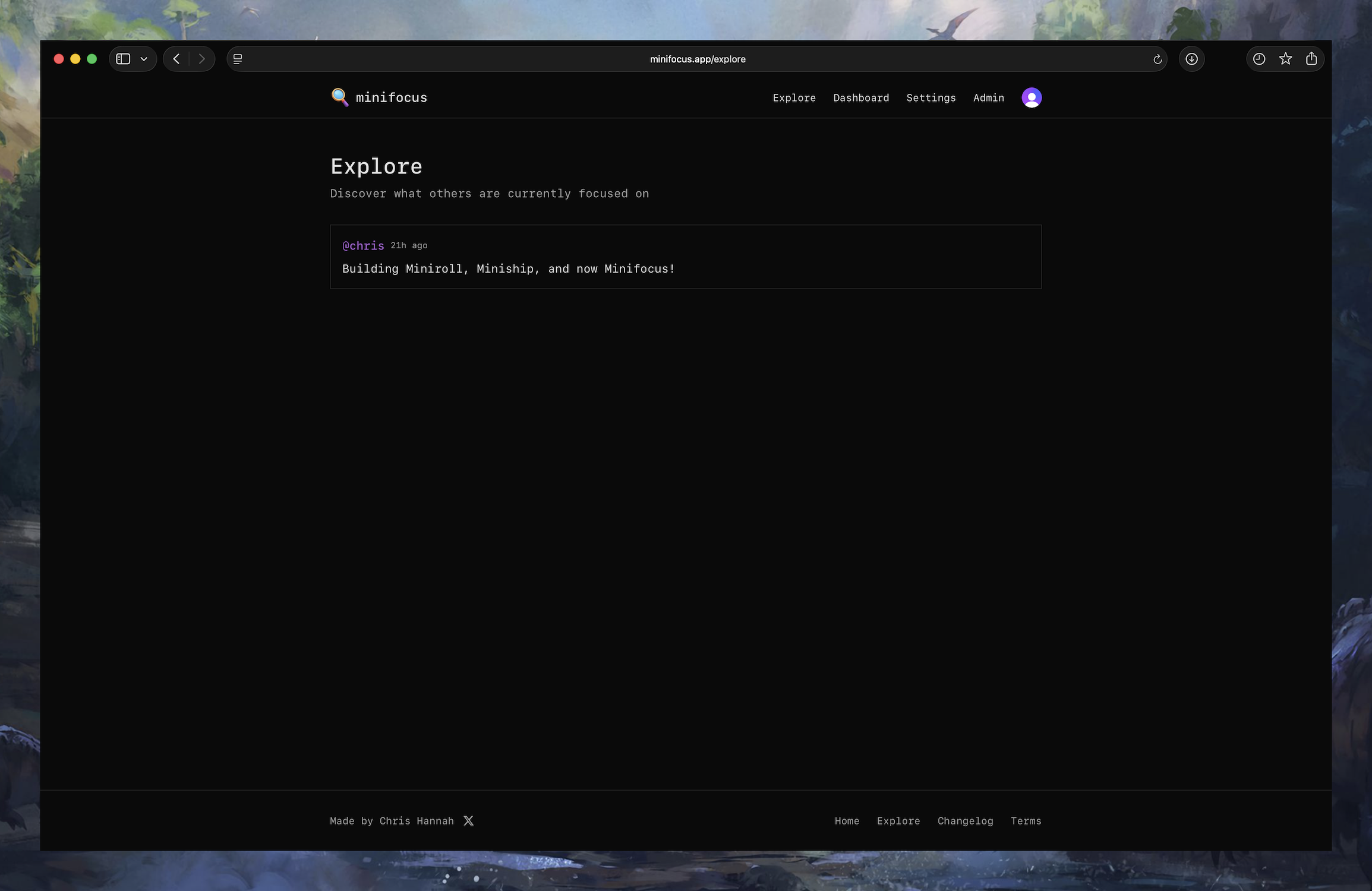This screenshot has height=891, width=1372.
Task: Open the Safari downloads icon
Action: pyautogui.click(x=1191, y=59)
